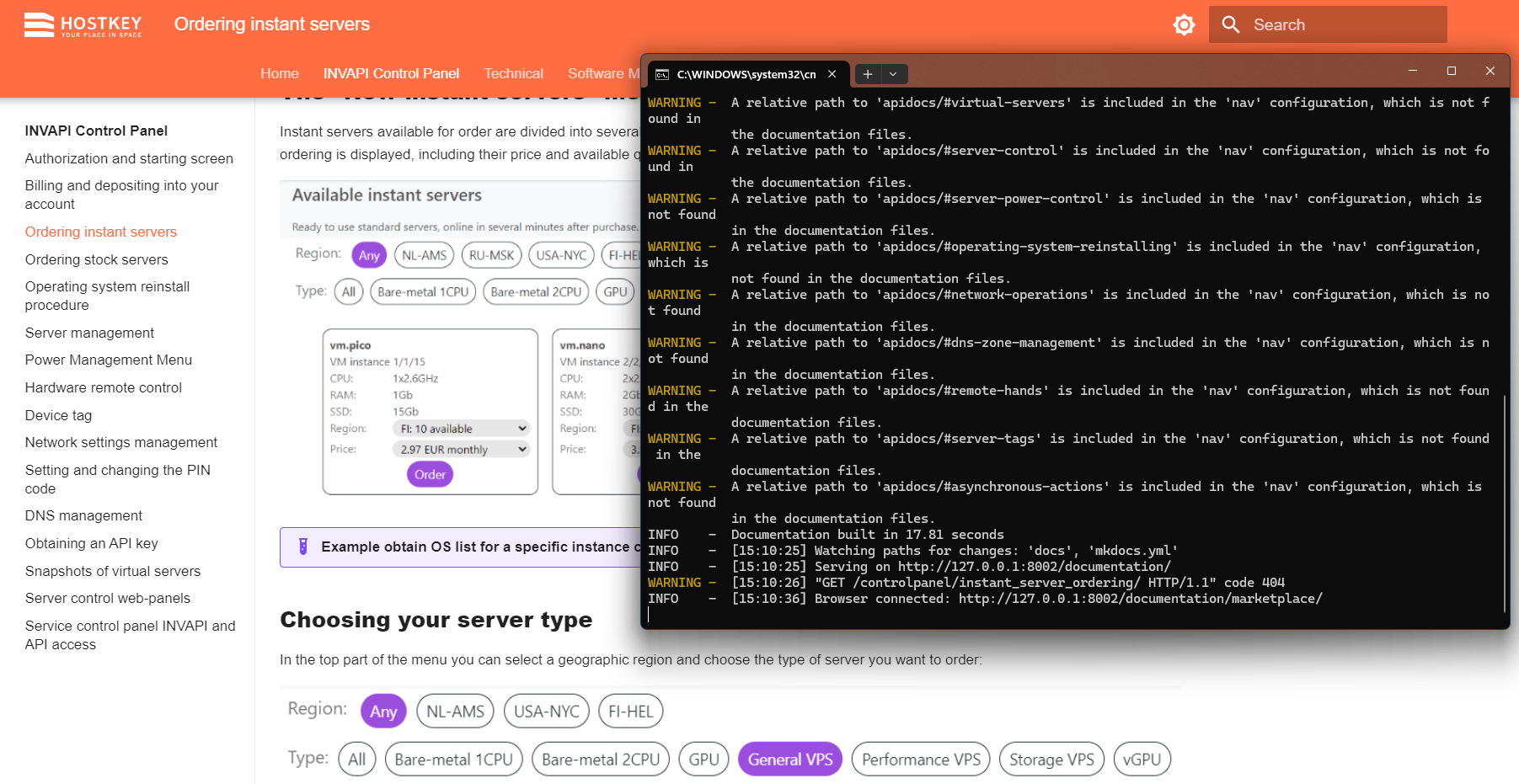Maximize the terminal window
This screenshot has width=1519, height=784.
click(x=1452, y=72)
